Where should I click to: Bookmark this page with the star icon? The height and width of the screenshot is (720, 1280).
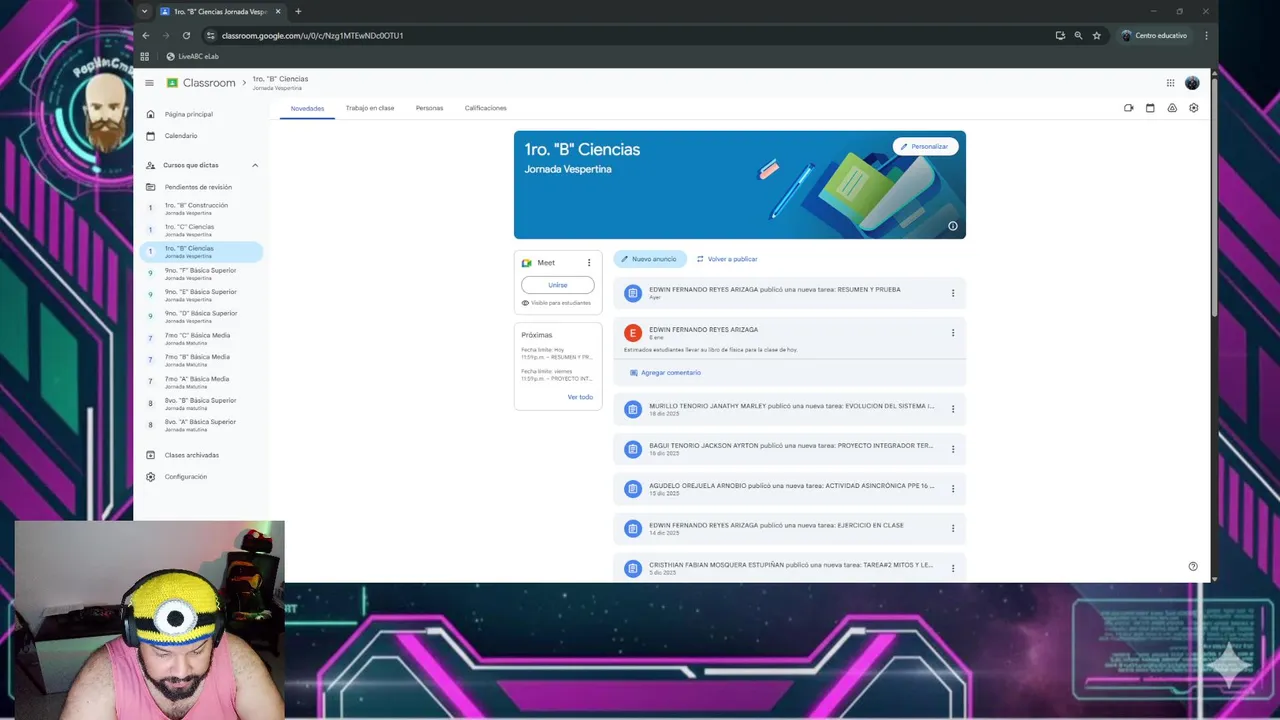point(1097,35)
